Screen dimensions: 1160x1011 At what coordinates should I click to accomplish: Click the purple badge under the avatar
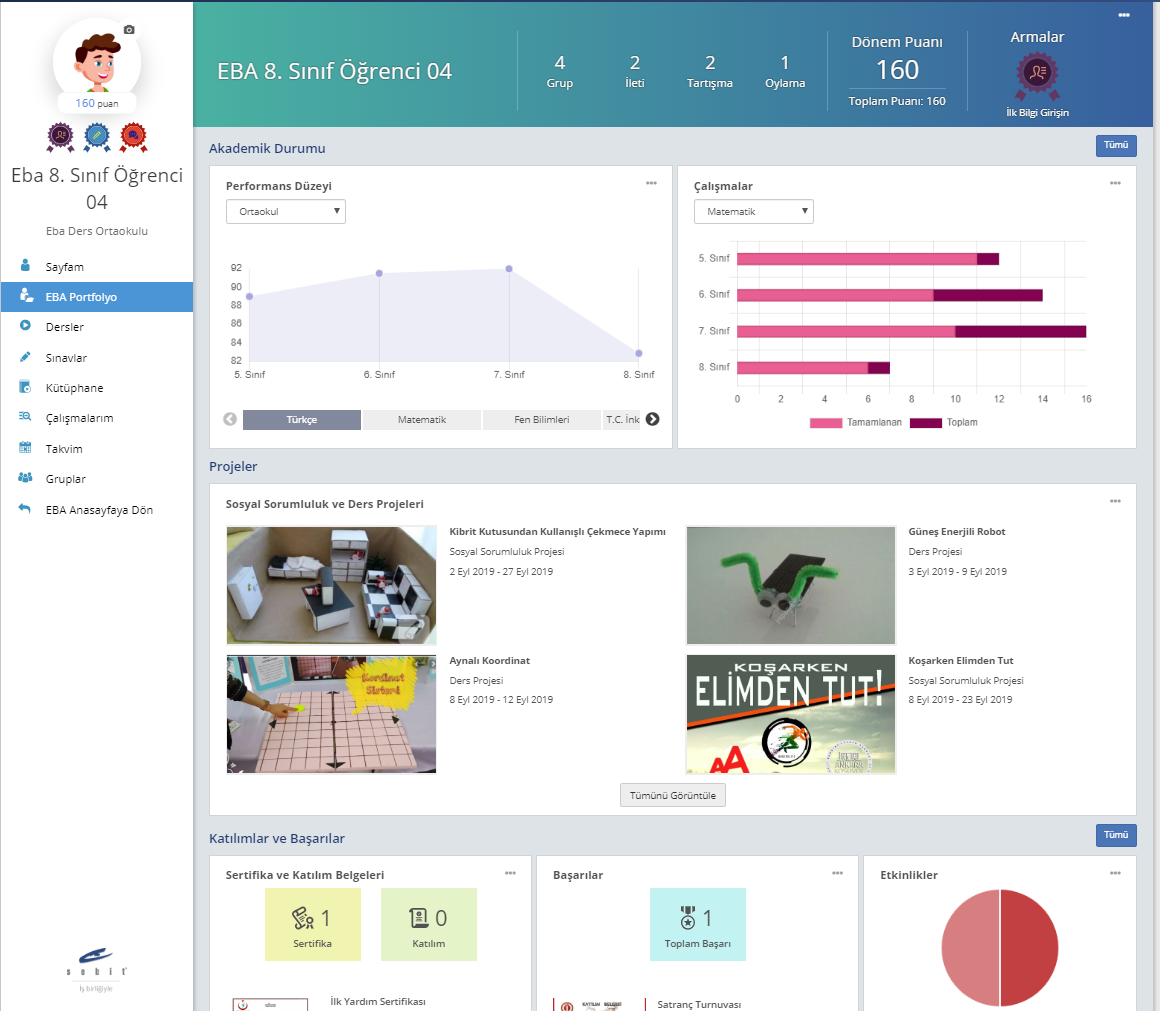pos(61,137)
